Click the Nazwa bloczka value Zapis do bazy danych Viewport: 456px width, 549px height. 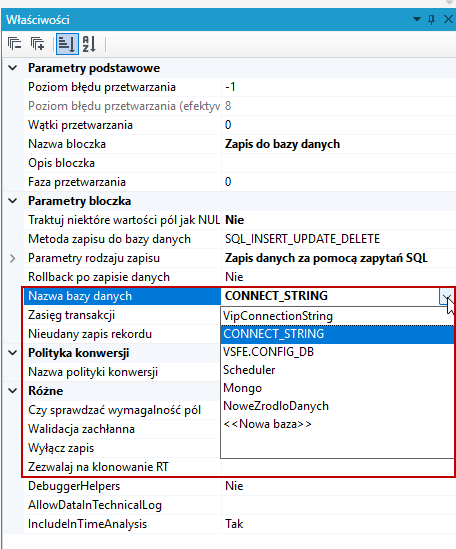(339, 144)
